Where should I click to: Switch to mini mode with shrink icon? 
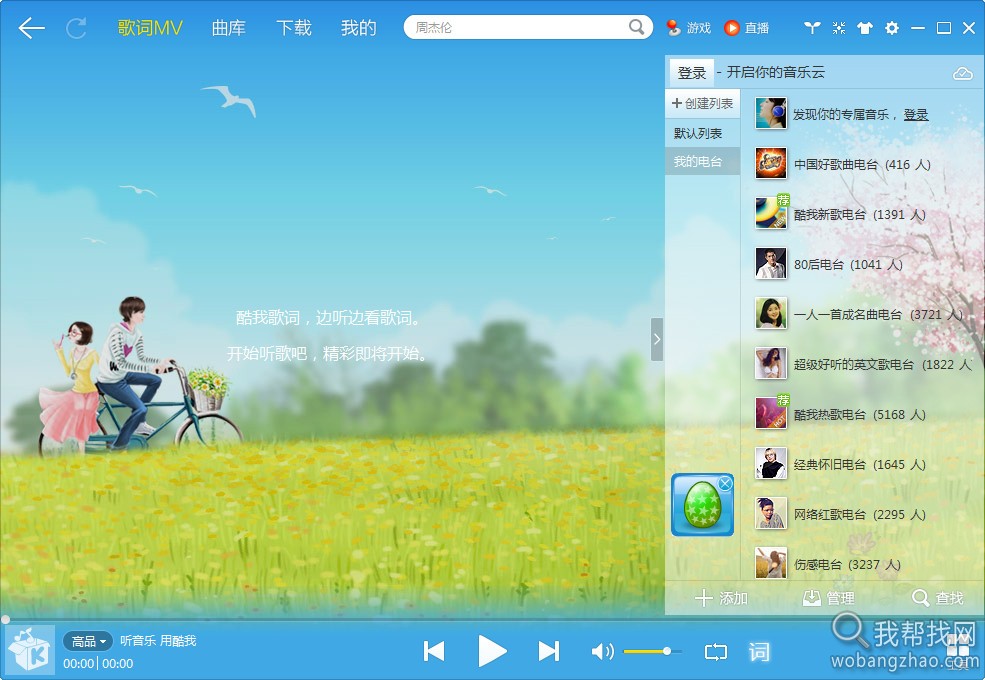click(x=839, y=28)
